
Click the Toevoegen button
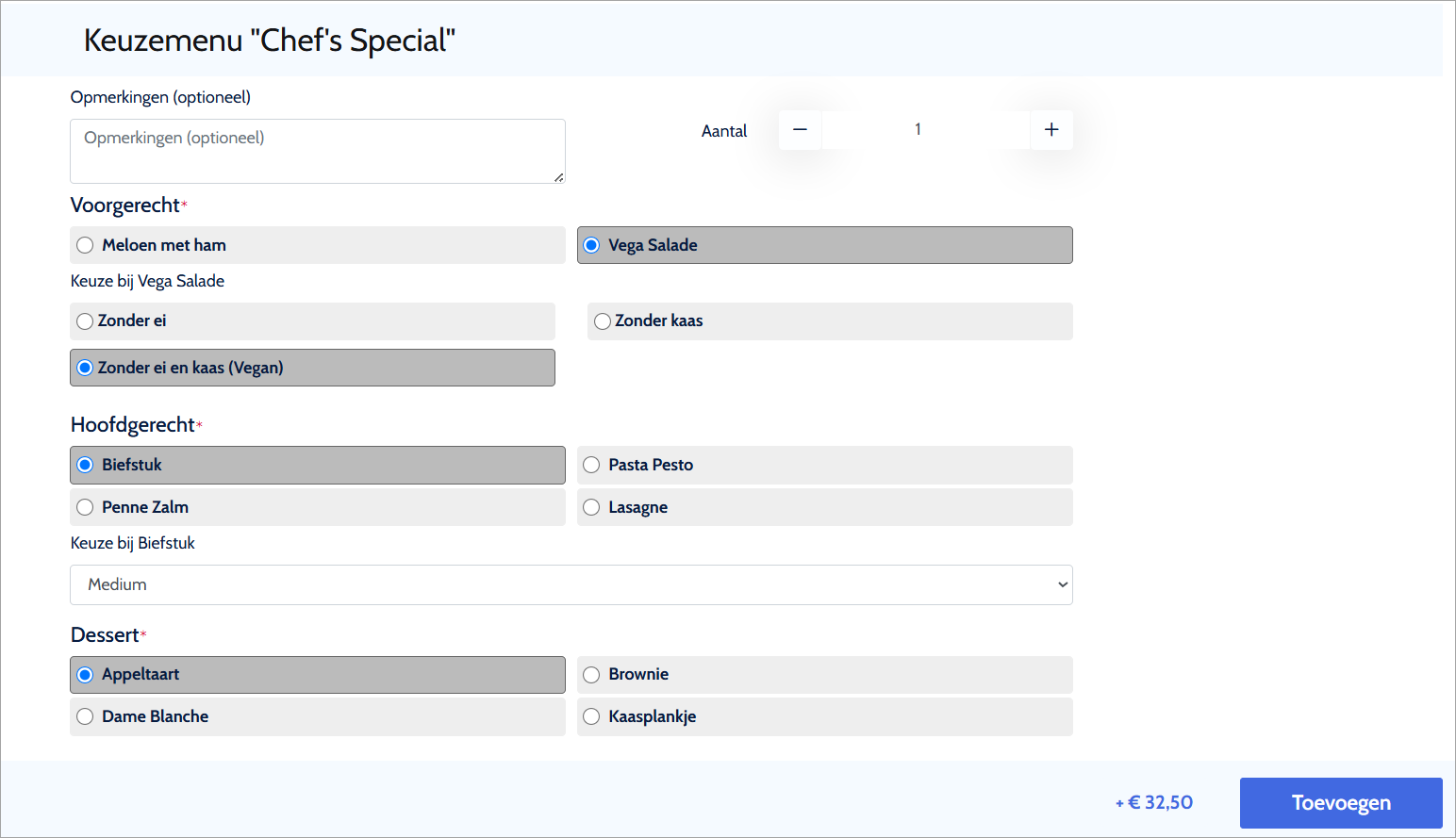[x=1341, y=803]
